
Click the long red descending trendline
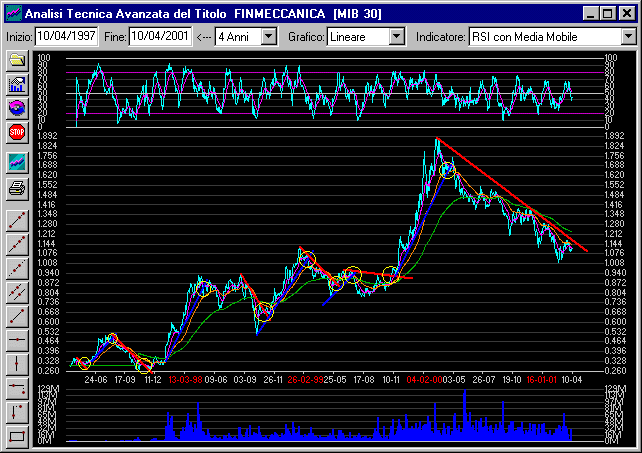point(512,195)
